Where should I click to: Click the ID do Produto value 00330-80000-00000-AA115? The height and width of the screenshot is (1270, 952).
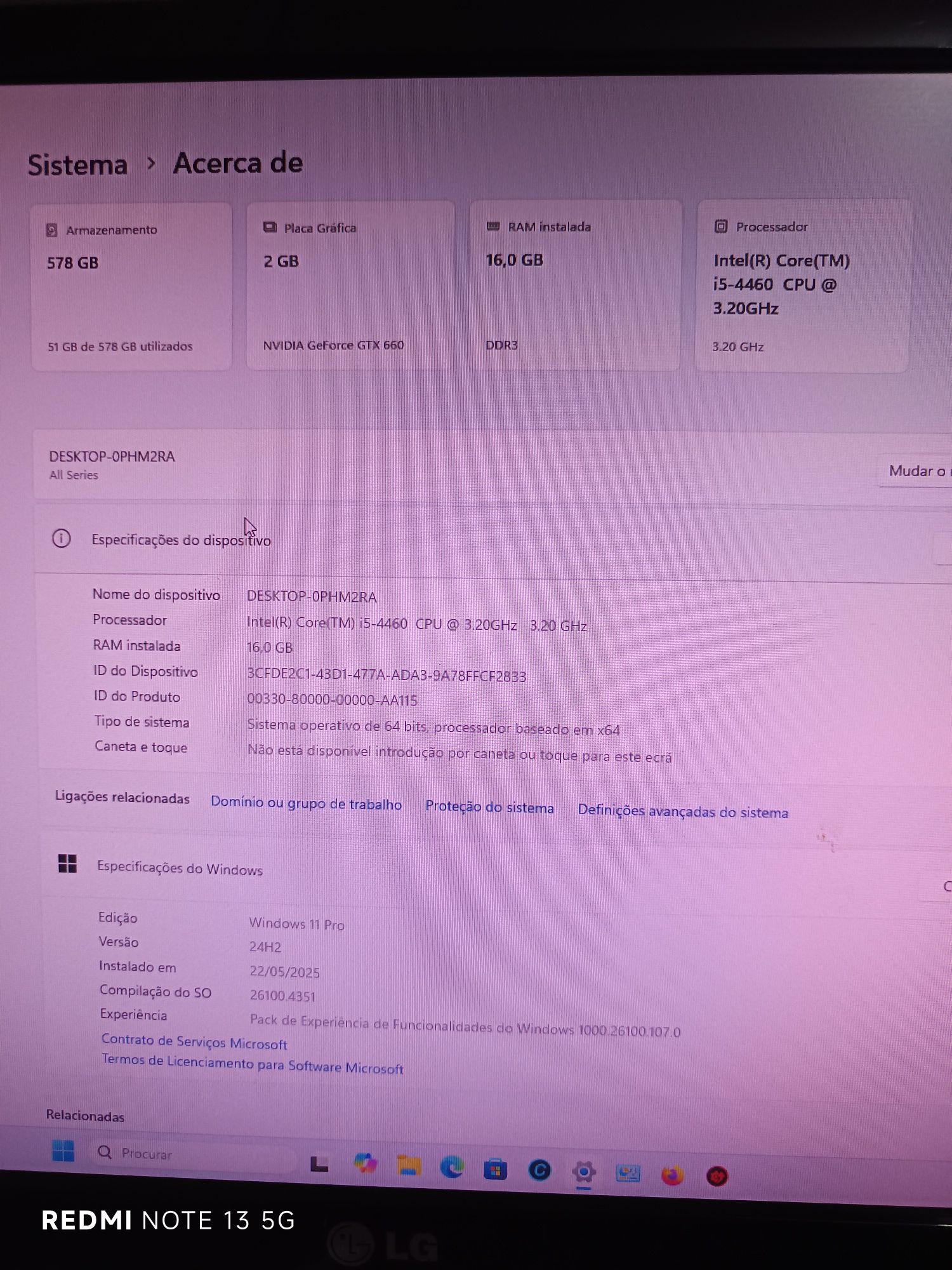[332, 700]
